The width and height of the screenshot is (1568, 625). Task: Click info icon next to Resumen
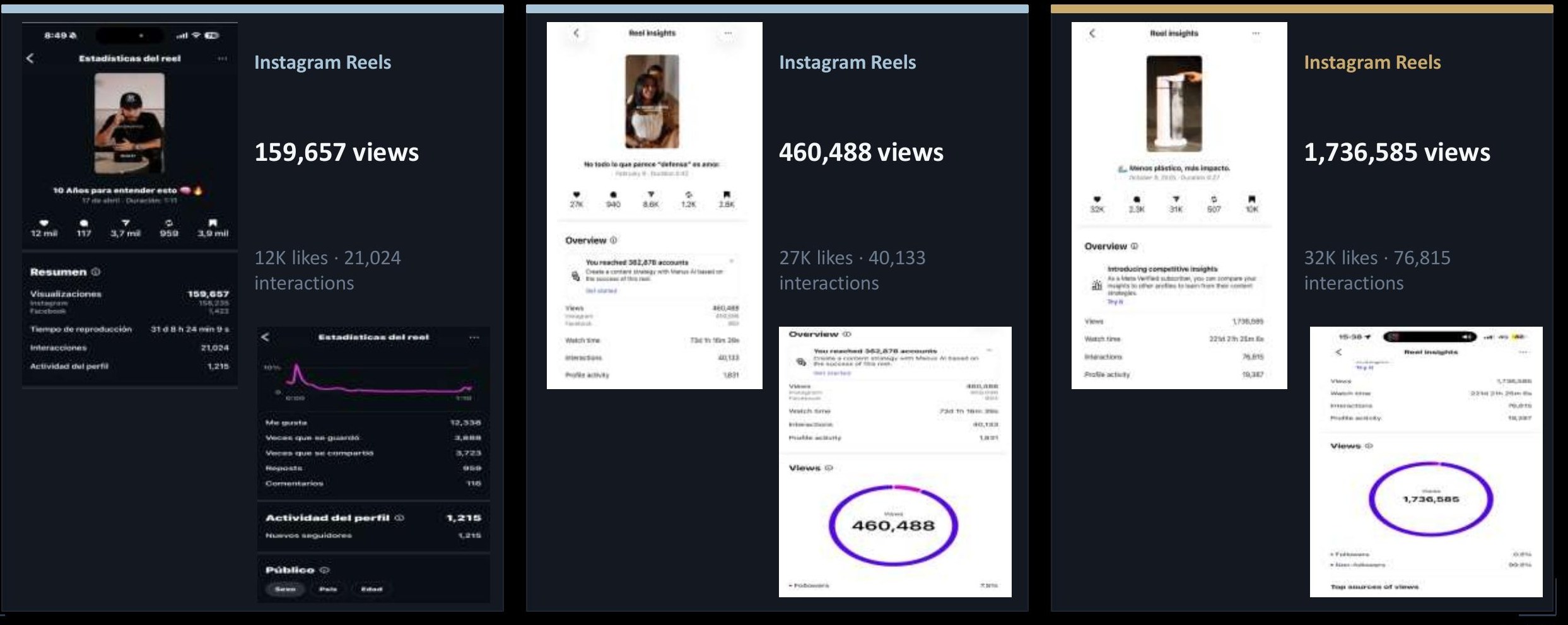point(96,272)
